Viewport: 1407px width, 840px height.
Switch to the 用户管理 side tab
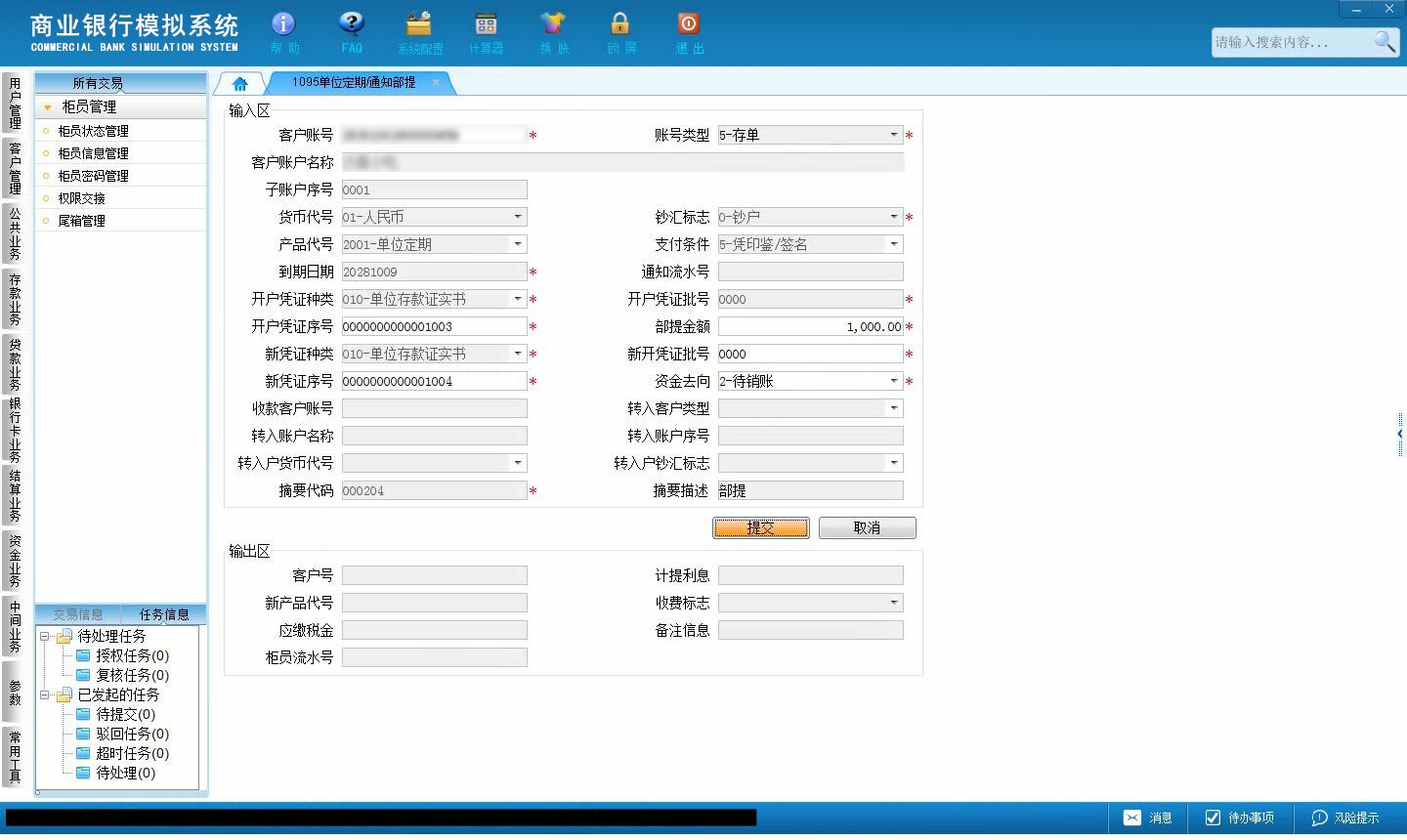(15, 104)
